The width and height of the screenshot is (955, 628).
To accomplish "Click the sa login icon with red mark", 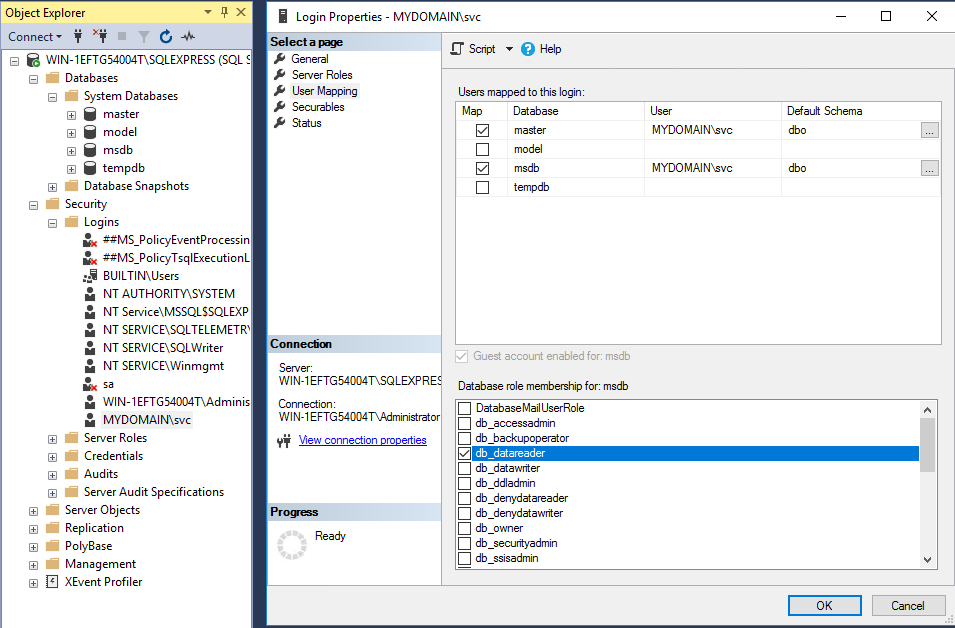I will [x=90, y=384].
